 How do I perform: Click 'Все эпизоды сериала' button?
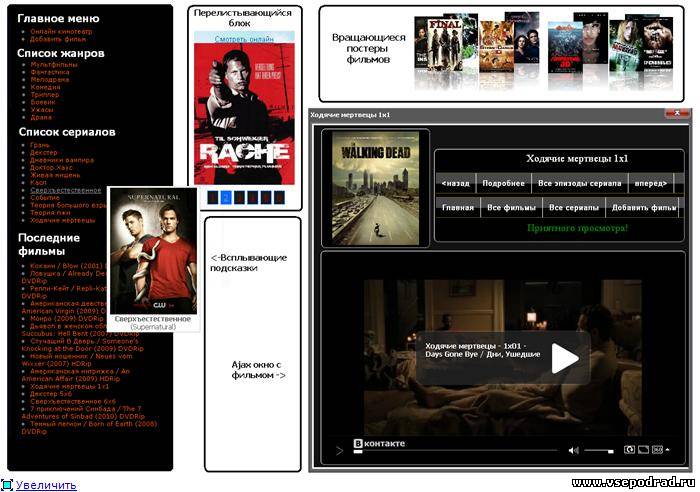pyautogui.click(x=579, y=183)
